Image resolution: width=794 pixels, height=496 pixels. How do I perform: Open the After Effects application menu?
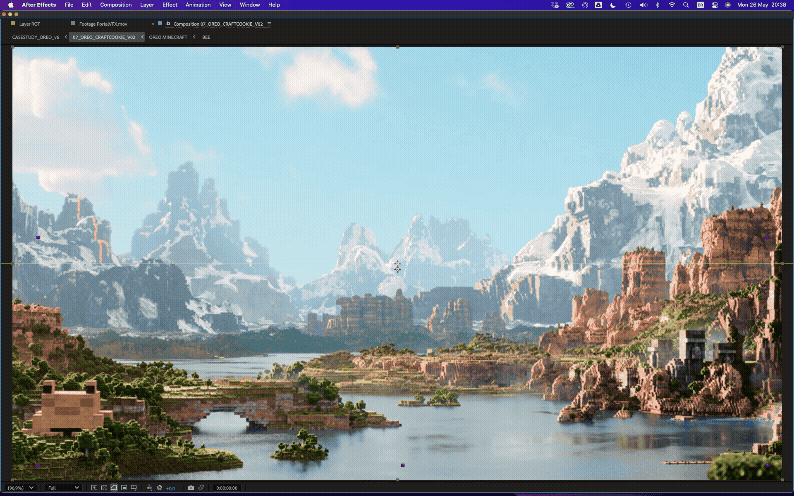click(38, 5)
